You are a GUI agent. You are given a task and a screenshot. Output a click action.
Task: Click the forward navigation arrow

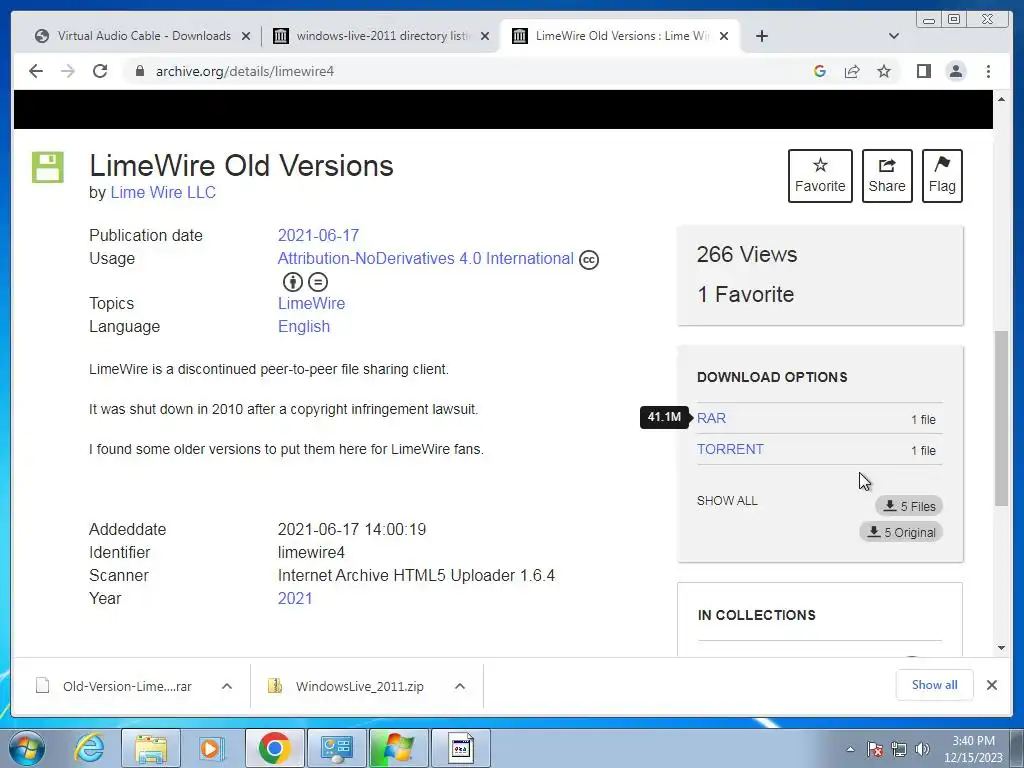pos(68,71)
